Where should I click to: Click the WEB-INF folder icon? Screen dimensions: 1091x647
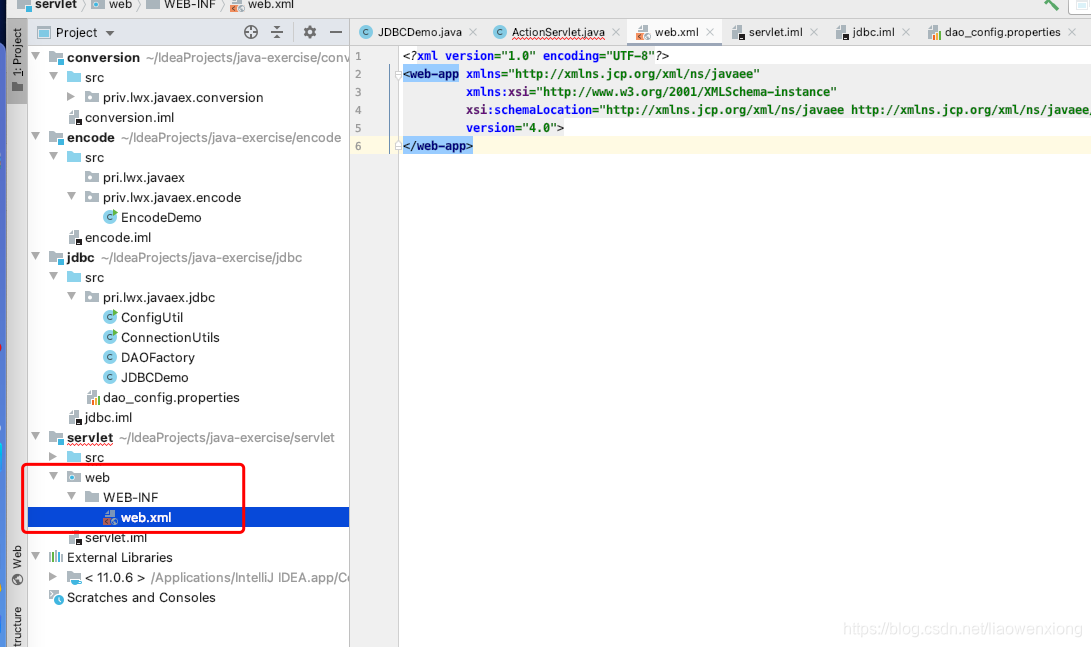click(92, 497)
